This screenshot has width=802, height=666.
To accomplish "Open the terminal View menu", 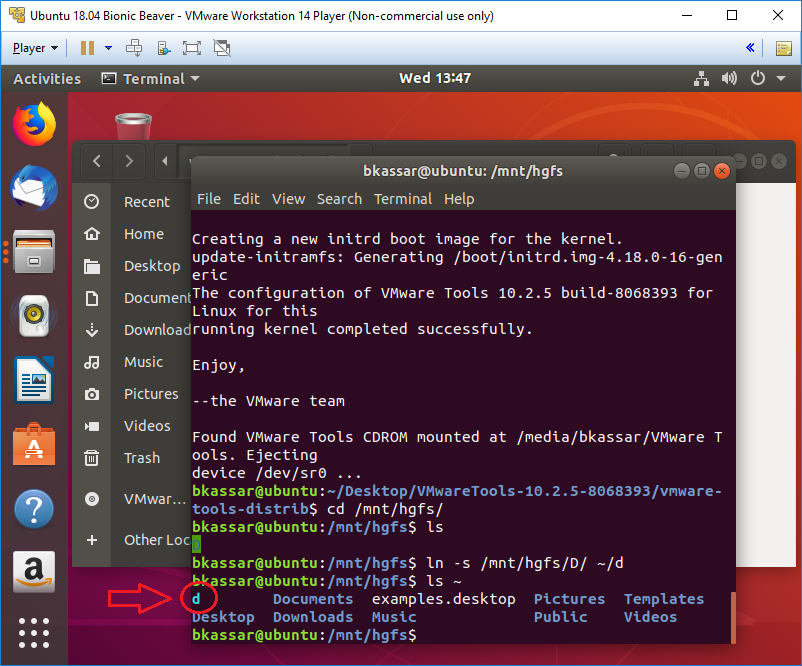I will [288, 199].
